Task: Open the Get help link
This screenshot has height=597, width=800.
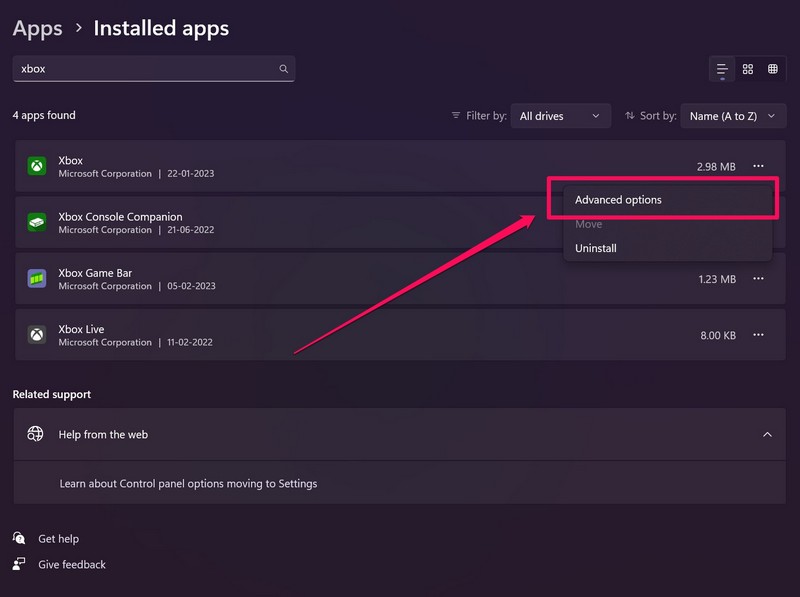Action: [58, 539]
